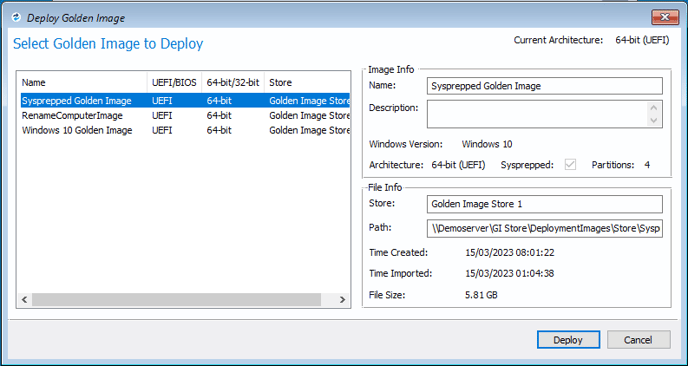The width and height of the screenshot is (688, 366).
Task: Close the Deploy Golden Image dialog
Action: point(665,18)
